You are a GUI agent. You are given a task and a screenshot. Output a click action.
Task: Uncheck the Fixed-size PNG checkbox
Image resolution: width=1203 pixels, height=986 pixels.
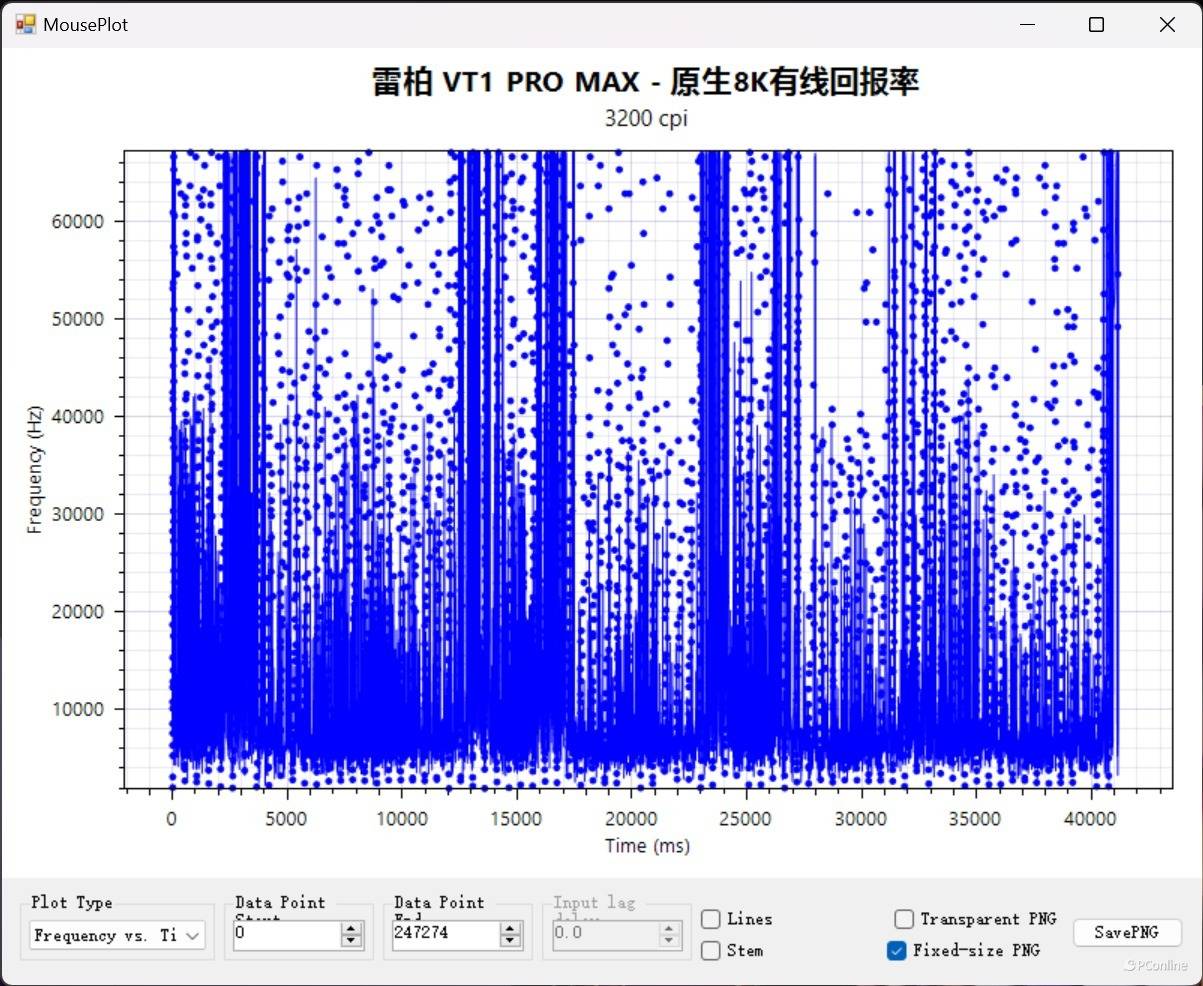click(896, 950)
